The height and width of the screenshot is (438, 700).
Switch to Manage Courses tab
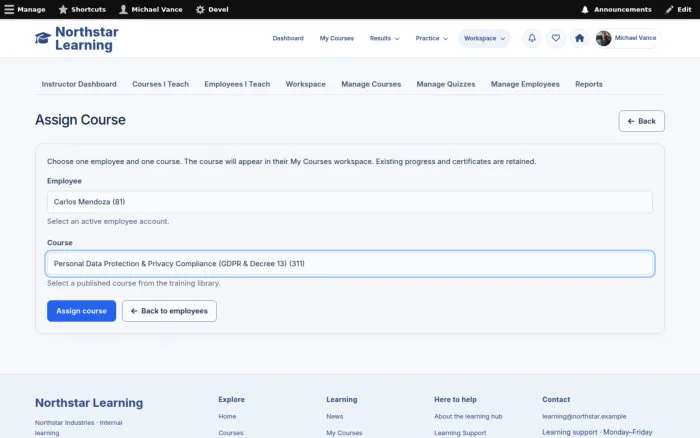click(371, 84)
